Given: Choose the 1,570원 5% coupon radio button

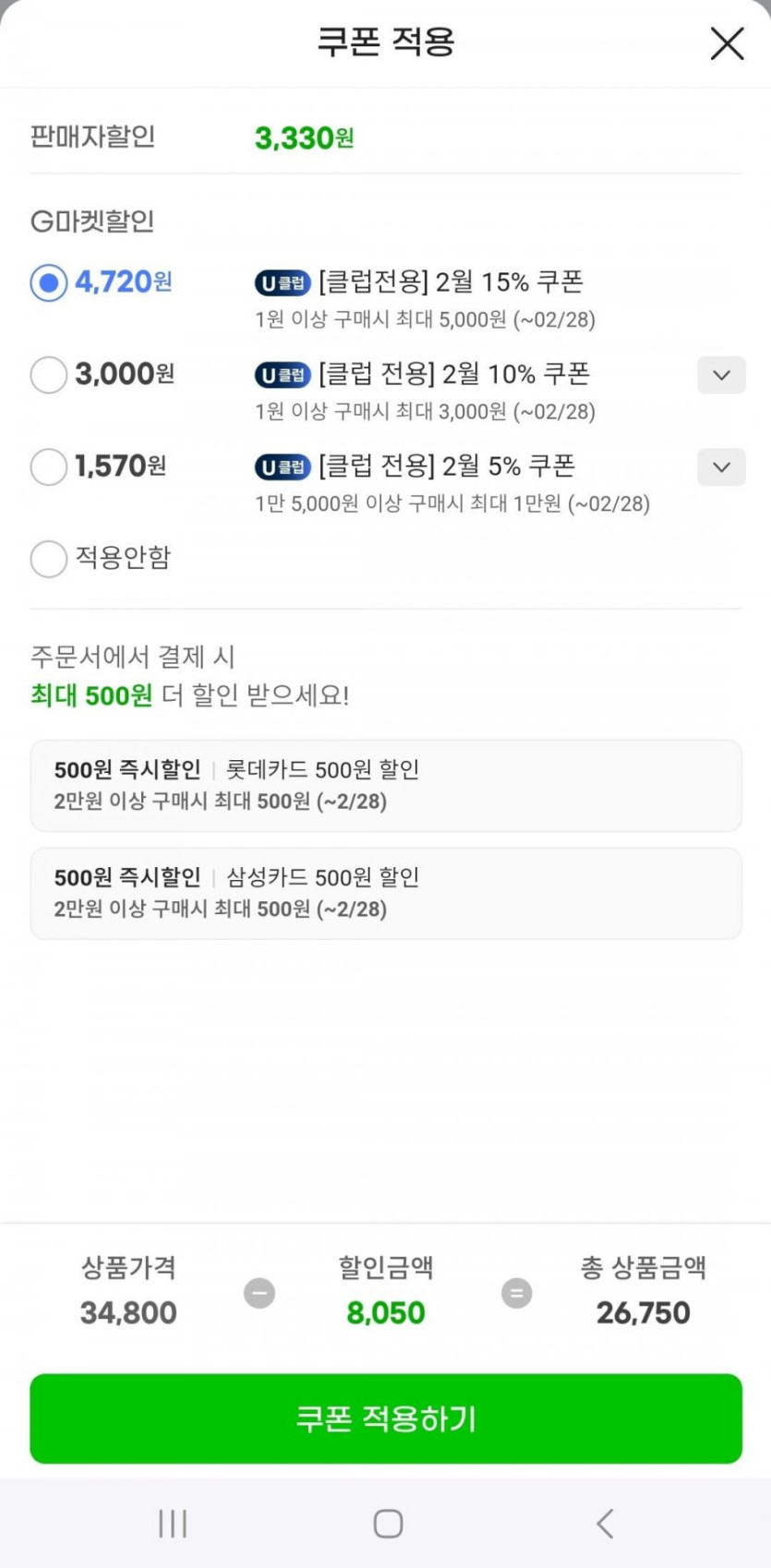Looking at the screenshot, I should (x=49, y=467).
